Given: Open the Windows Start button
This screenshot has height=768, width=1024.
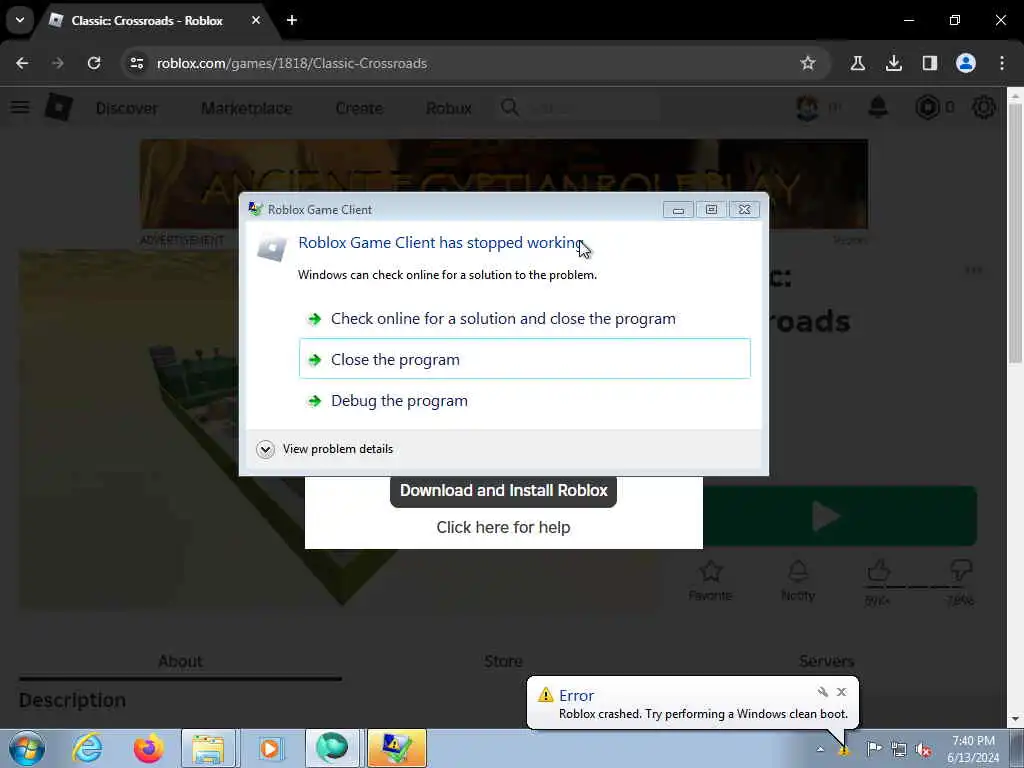Looking at the screenshot, I should pos(27,748).
